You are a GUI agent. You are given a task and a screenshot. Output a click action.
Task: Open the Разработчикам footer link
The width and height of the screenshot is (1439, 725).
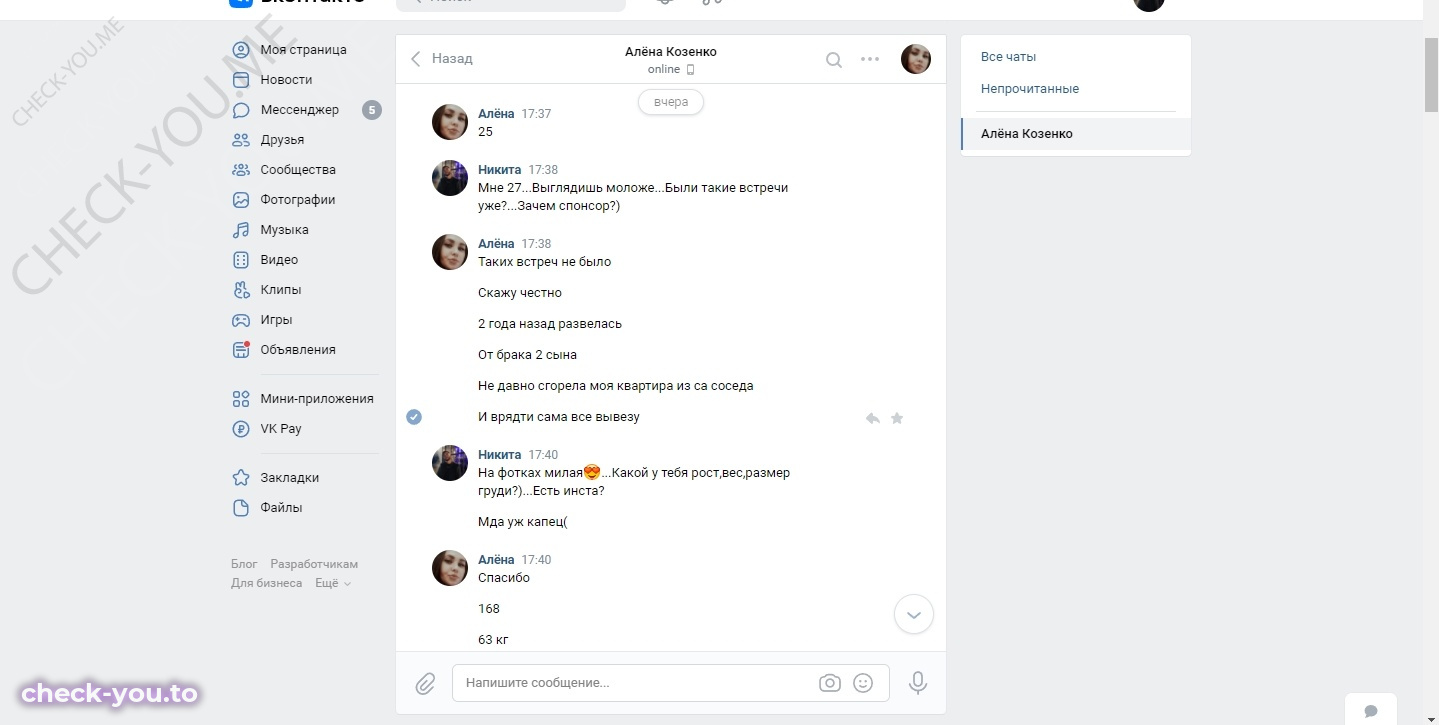click(x=314, y=565)
